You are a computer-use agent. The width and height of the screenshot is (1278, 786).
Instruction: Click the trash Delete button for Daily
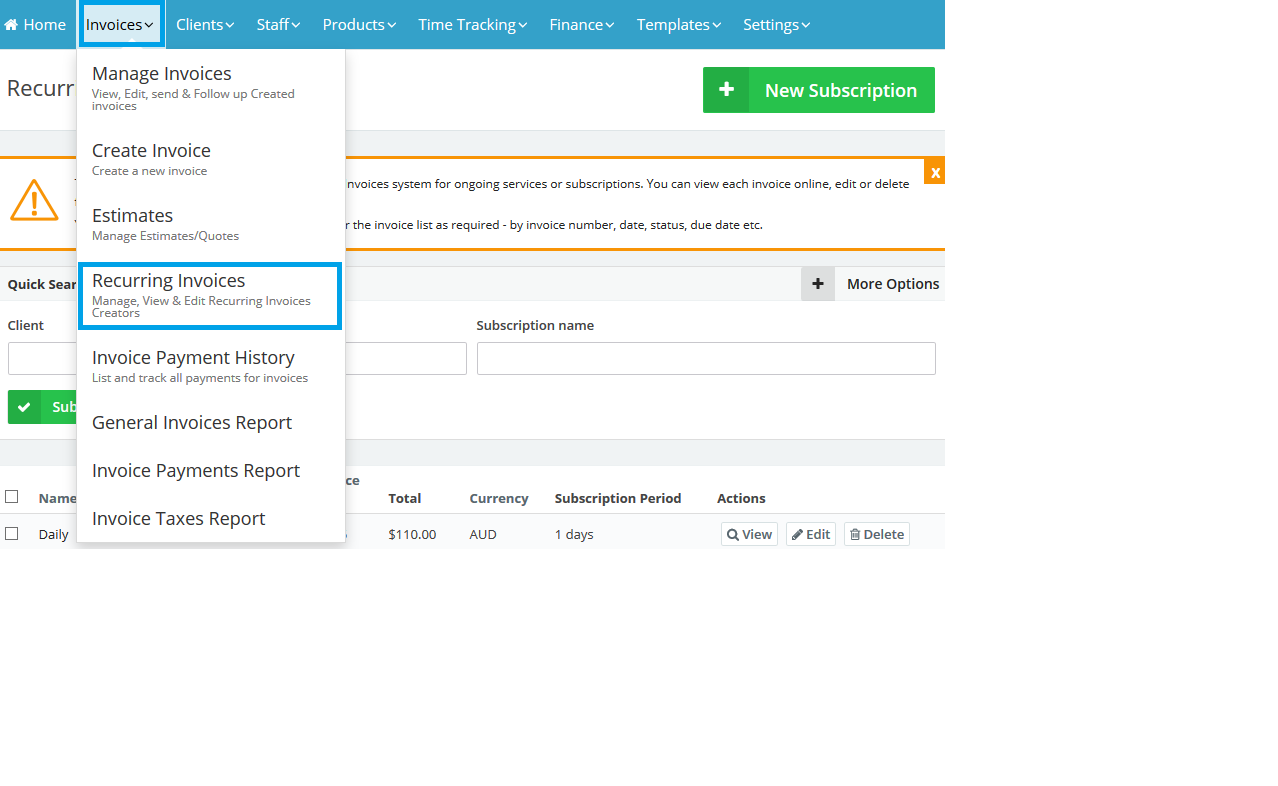876,534
